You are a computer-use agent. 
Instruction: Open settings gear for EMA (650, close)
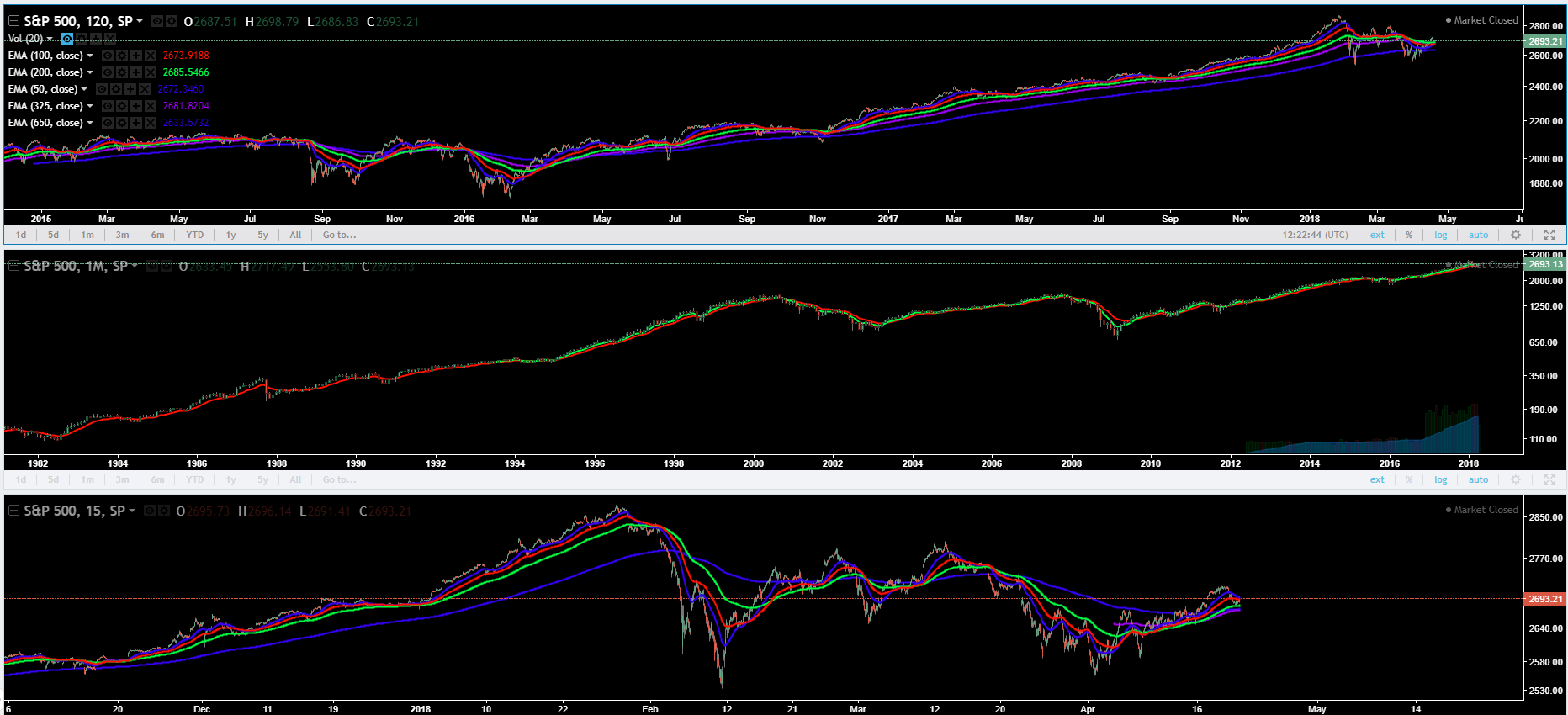click(x=122, y=123)
